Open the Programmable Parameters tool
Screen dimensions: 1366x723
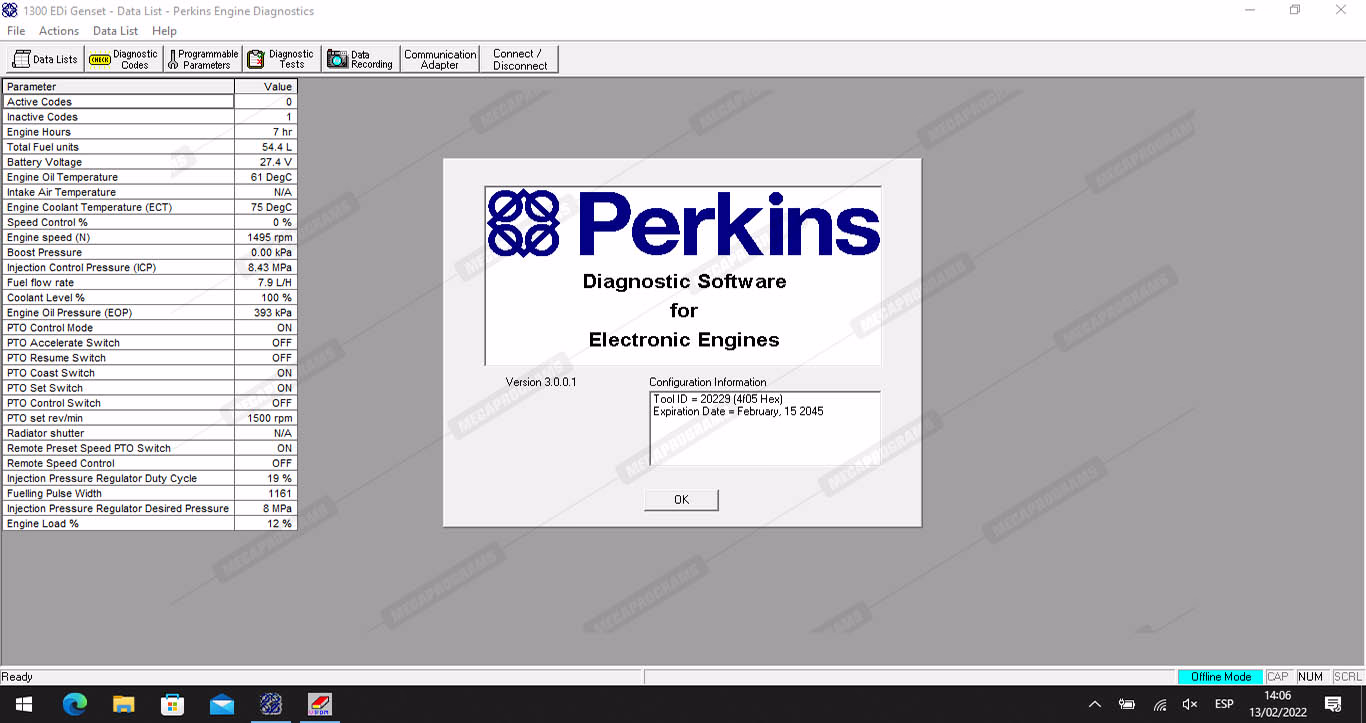(203, 60)
